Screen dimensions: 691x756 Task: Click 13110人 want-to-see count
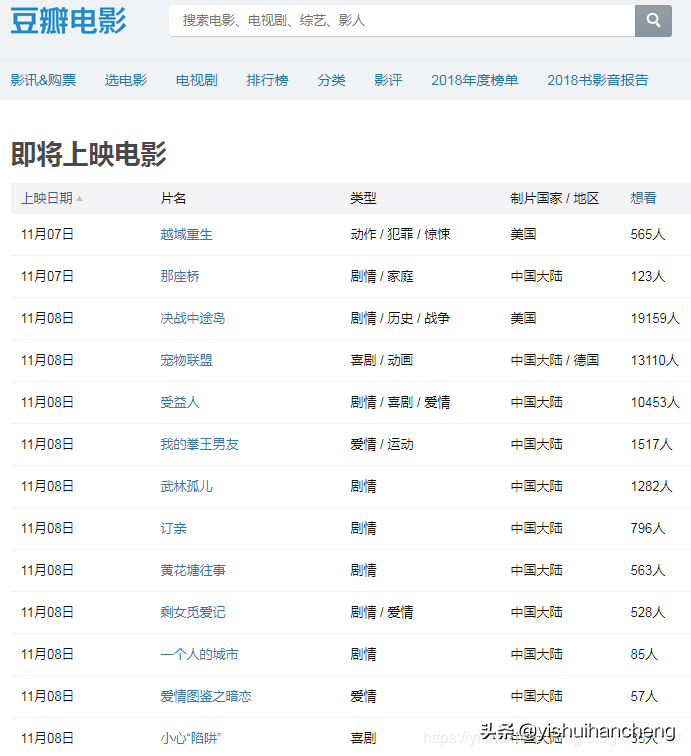coord(655,360)
